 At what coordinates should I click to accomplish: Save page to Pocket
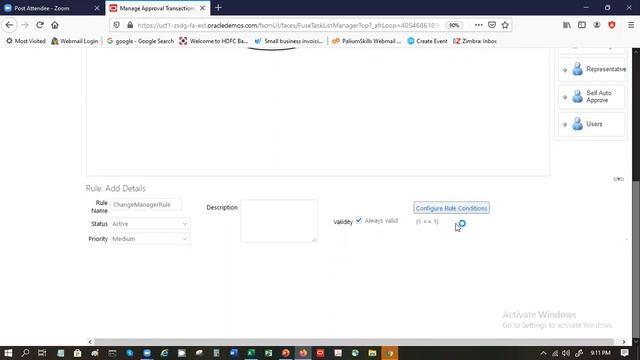pyautogui.click(x=492, y=25)
